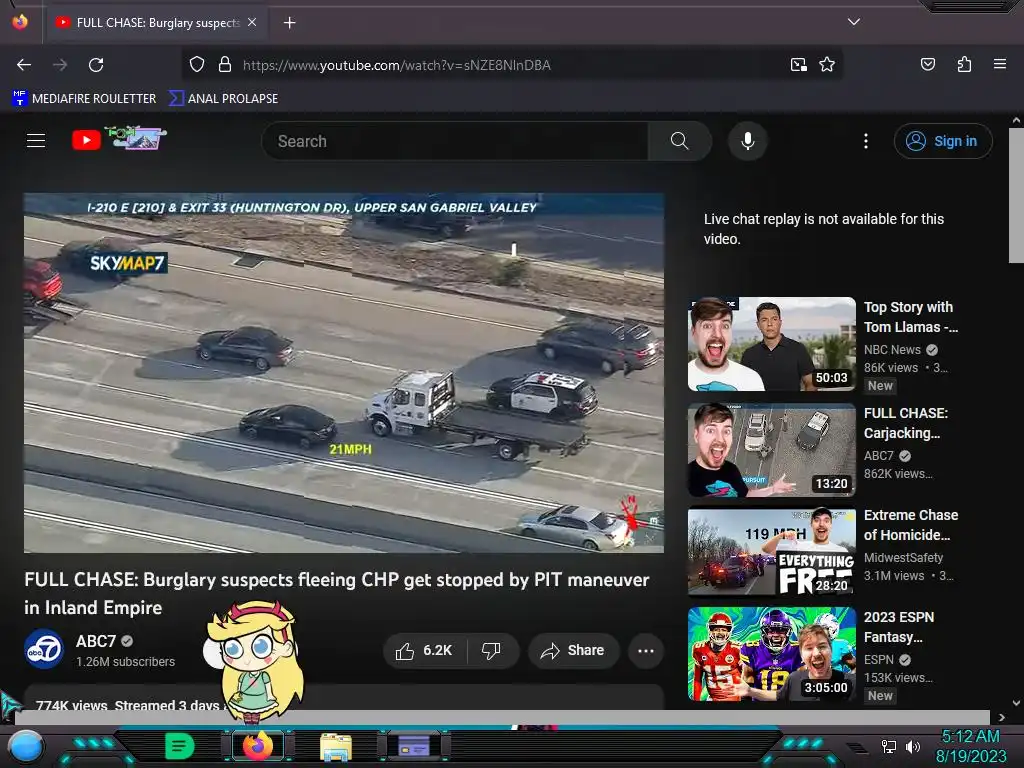Open a new tab with the plus icon

click(x=289, y=23)
